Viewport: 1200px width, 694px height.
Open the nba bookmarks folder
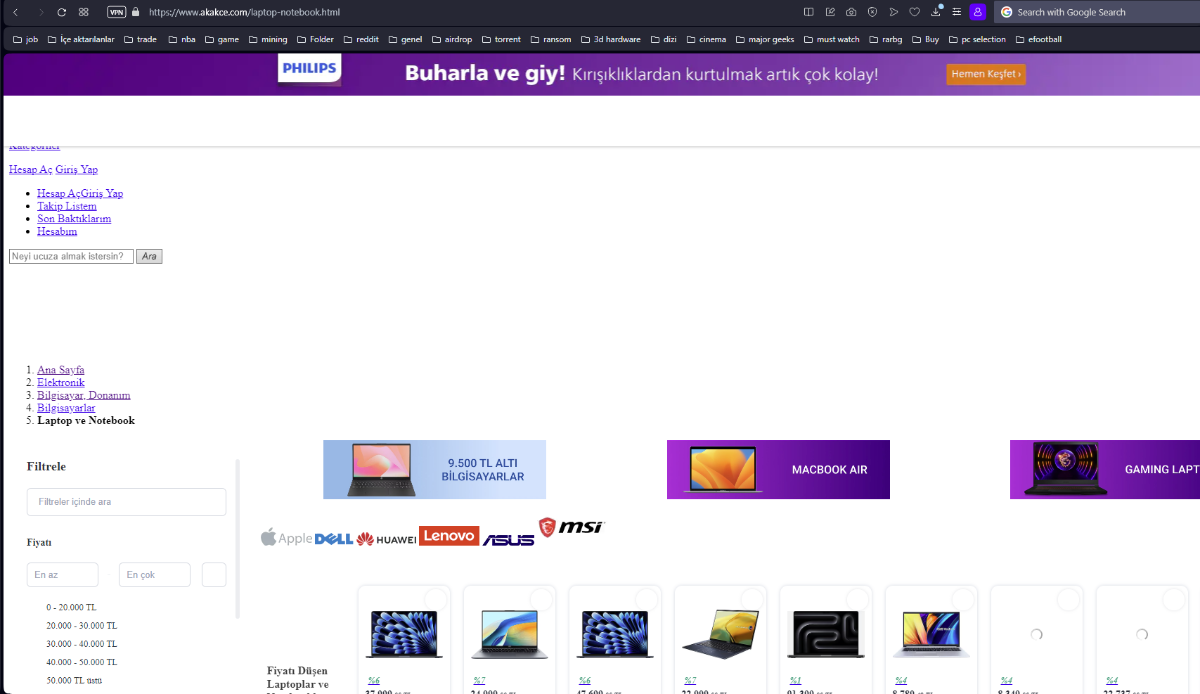coord(181,39)
